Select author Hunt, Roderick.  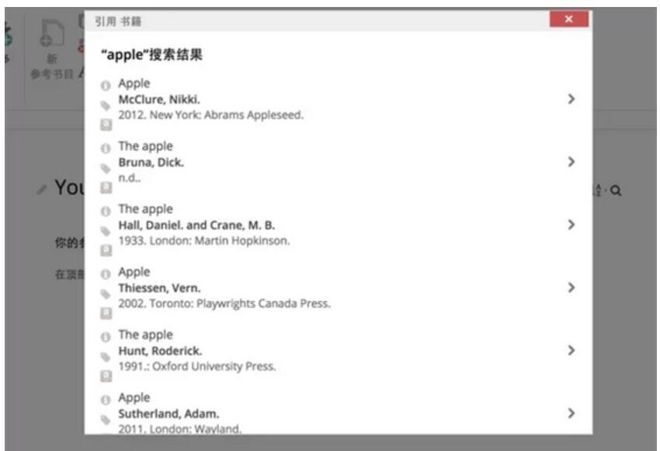point(160,351)
